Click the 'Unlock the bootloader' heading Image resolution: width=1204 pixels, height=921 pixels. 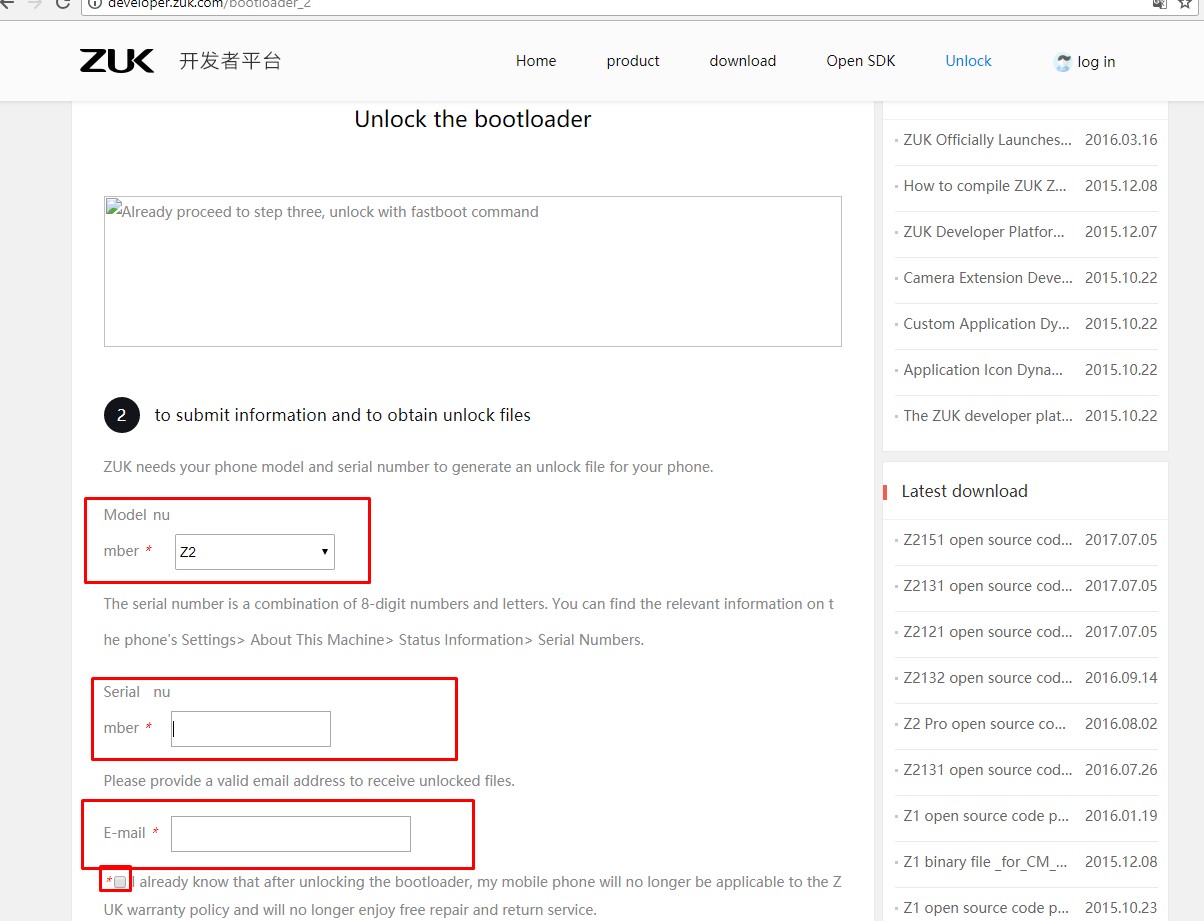click(x=473, y=119)
